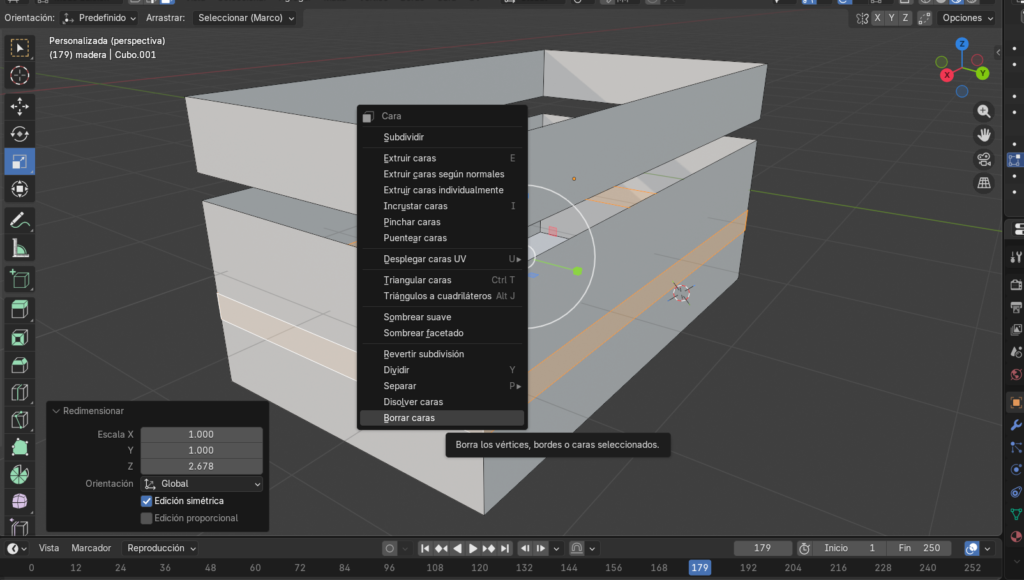Viewport: 1024px width, 580px height.
Task: Click the hand pan view icon
Action: pos(984,135)
